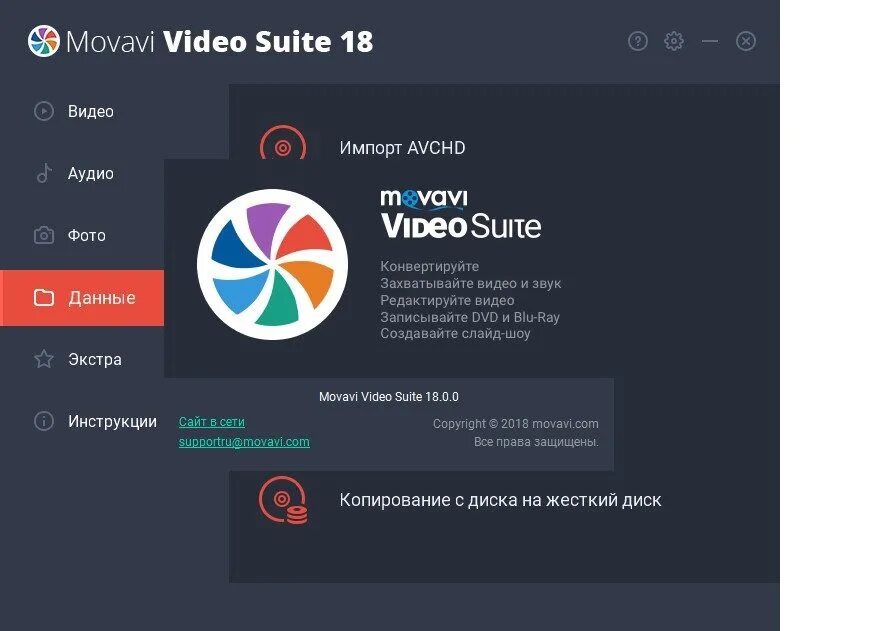This screenshot has height=631, width=879.
Task: Minimize the Movavi Video Suite window
Action: 710,41
